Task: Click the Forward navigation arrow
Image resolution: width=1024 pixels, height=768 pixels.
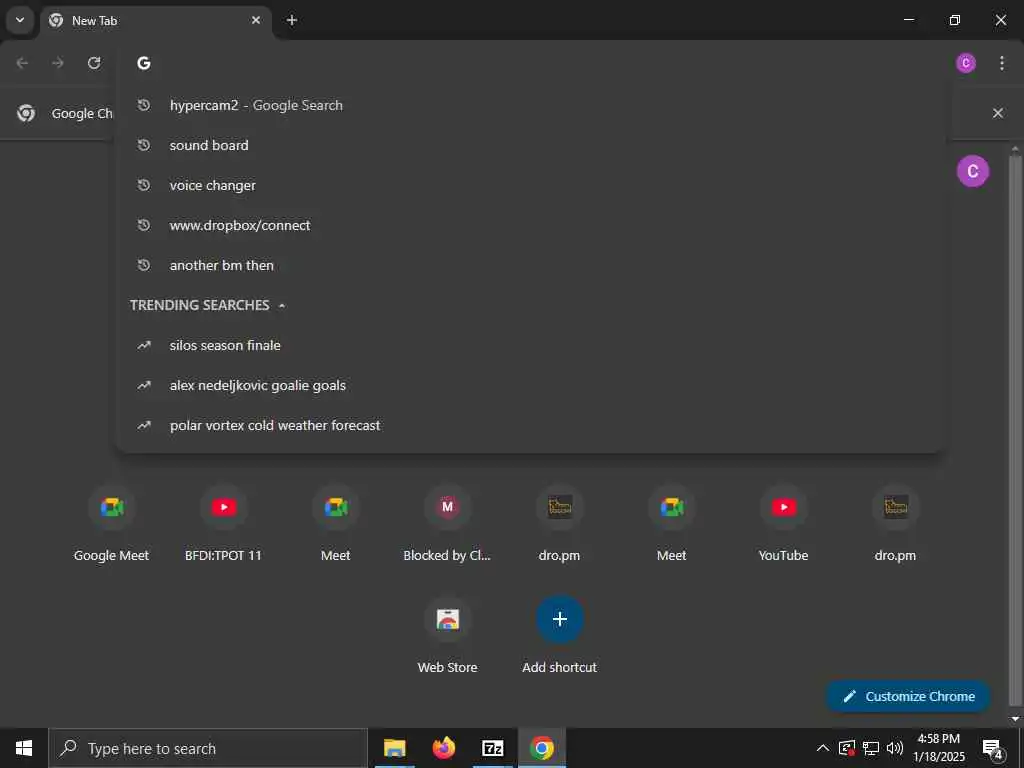Action: pos(58,63)
